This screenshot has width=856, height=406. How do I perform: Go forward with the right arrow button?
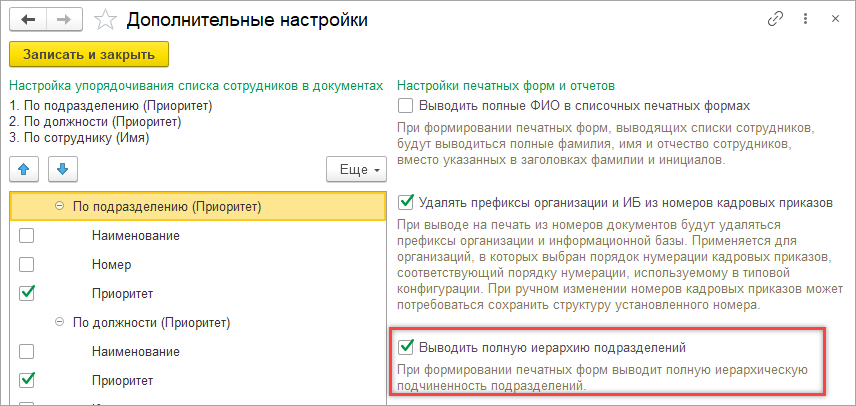[63, 20]
